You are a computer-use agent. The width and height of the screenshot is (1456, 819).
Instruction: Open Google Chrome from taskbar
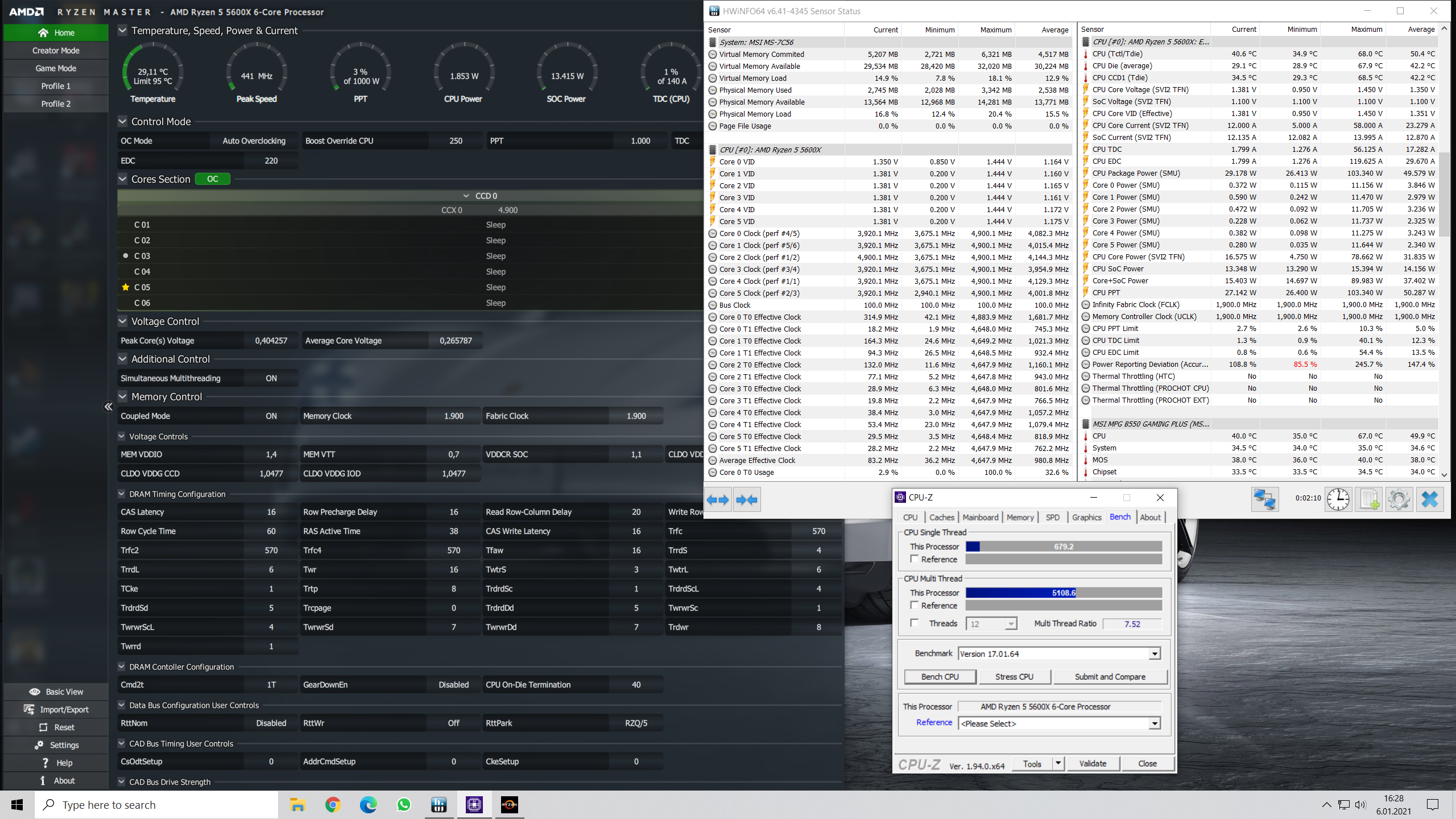(x=333, y=805)
